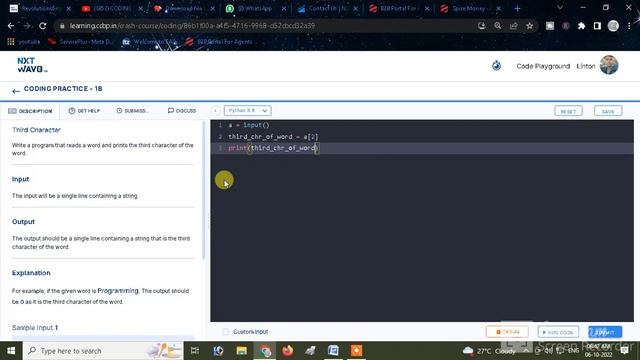This screenshot has width=640, height=360.
Task: Open the user profile picture
Action: click(609, 65)
